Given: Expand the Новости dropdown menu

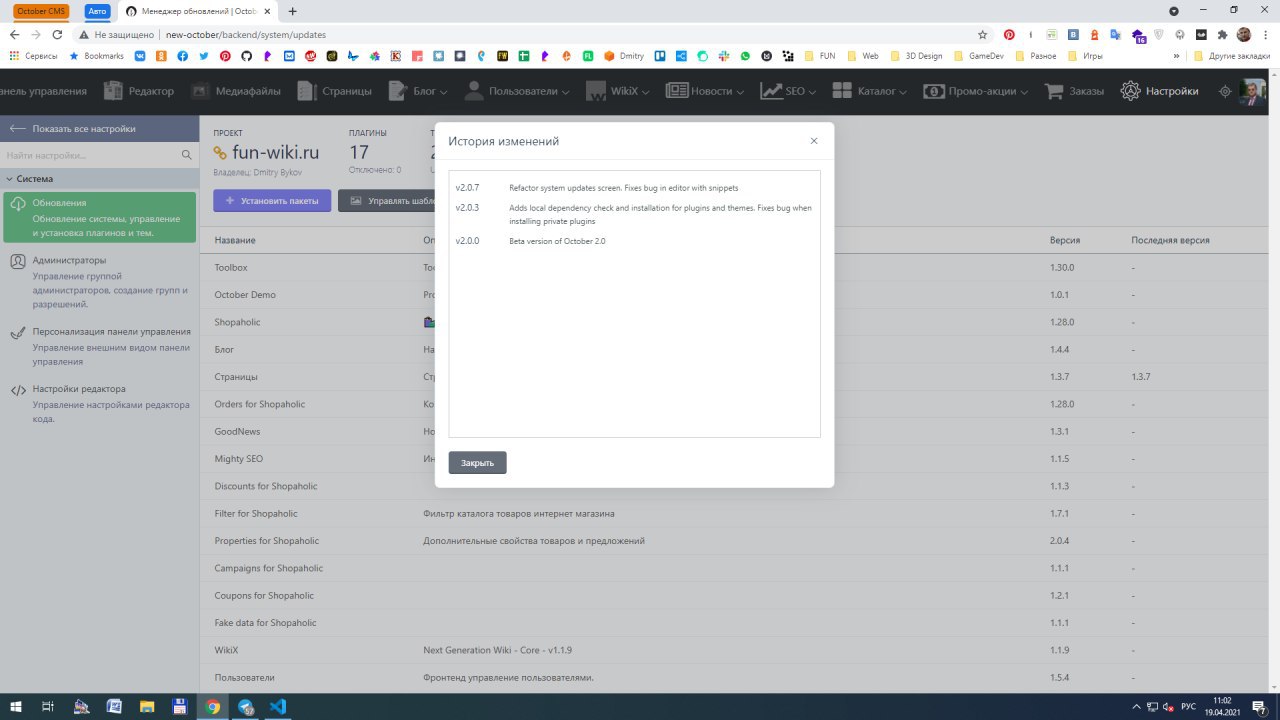Looking at the screenshot, I should coord(705,91).
